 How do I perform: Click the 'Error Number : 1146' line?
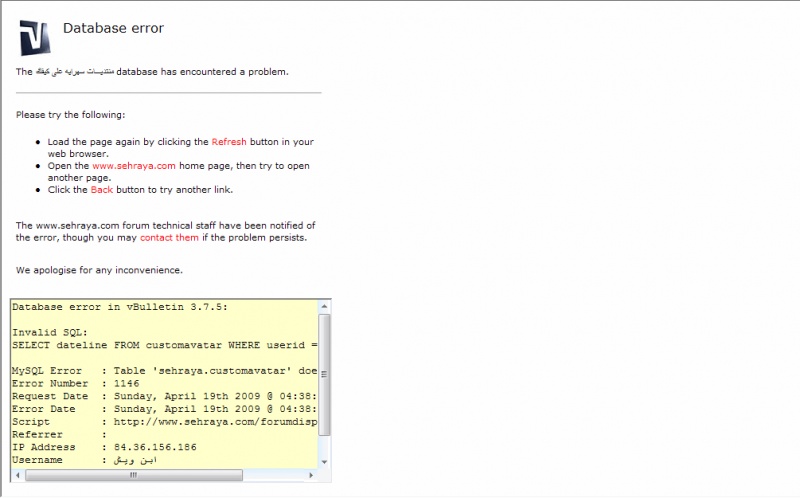76,383
